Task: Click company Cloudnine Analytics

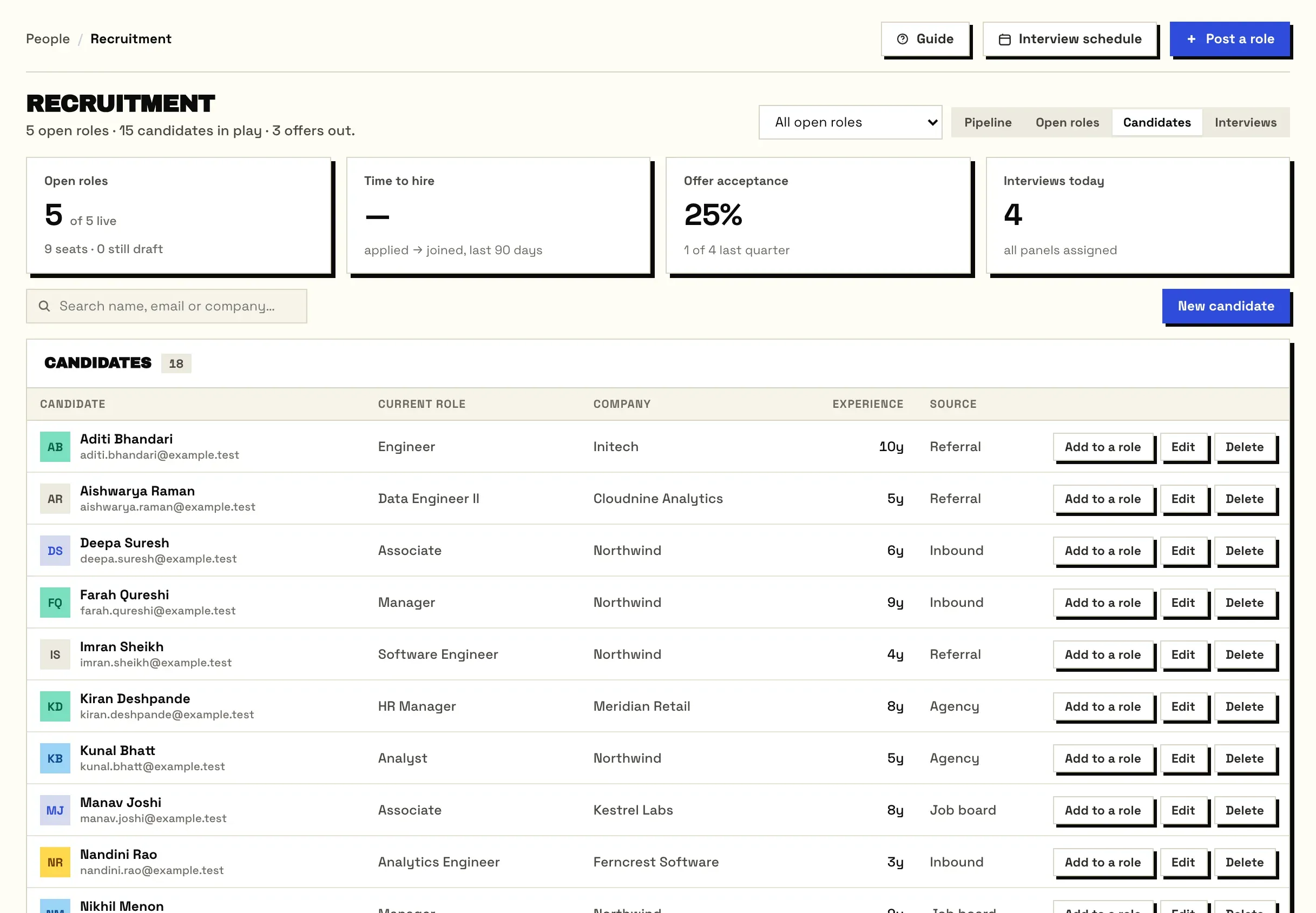Action: 658,499
